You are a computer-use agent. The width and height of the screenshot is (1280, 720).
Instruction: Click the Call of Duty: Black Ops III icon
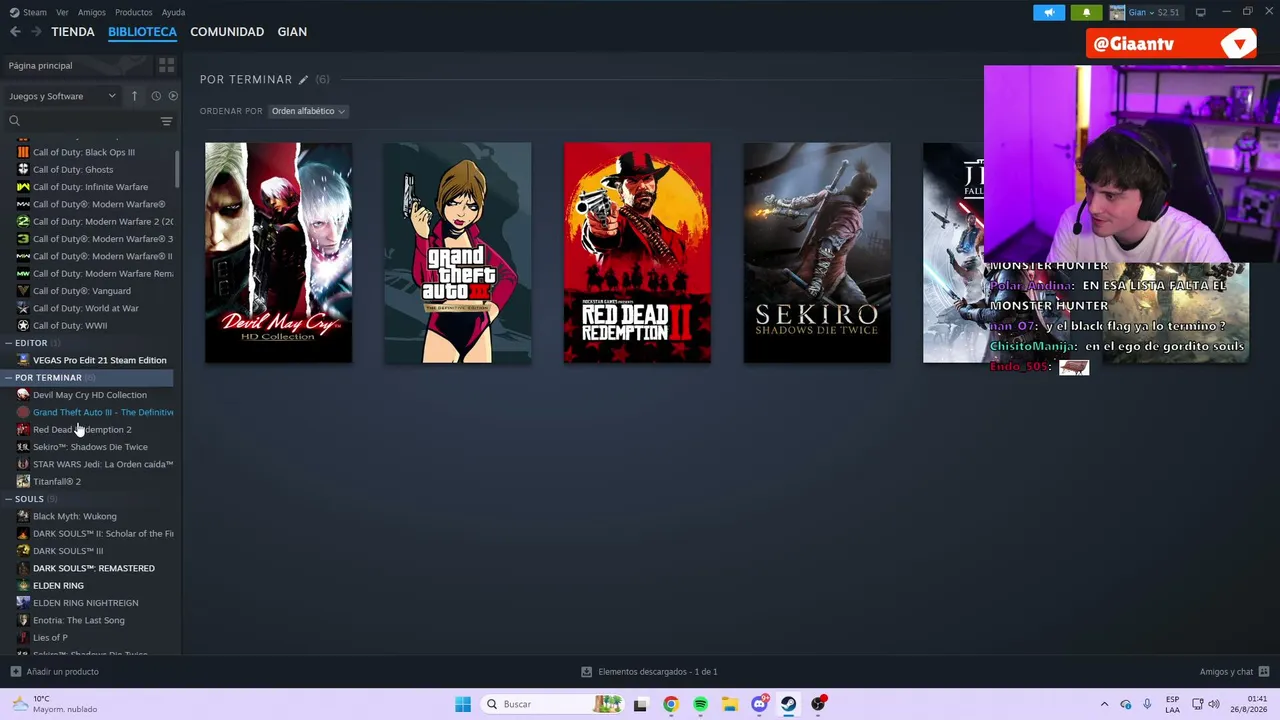pyautogui.click(x=23, y=152)
